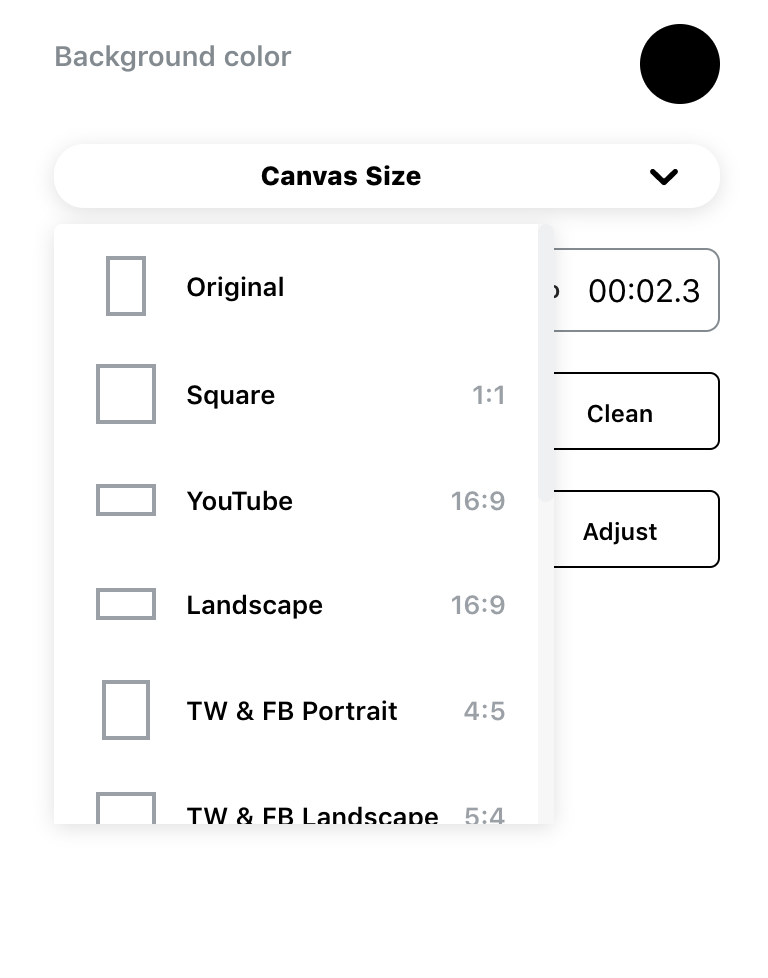Select the Square canvas preset
Image resolution: width=768 pixels, height=978 pixels.
(231, 395)
